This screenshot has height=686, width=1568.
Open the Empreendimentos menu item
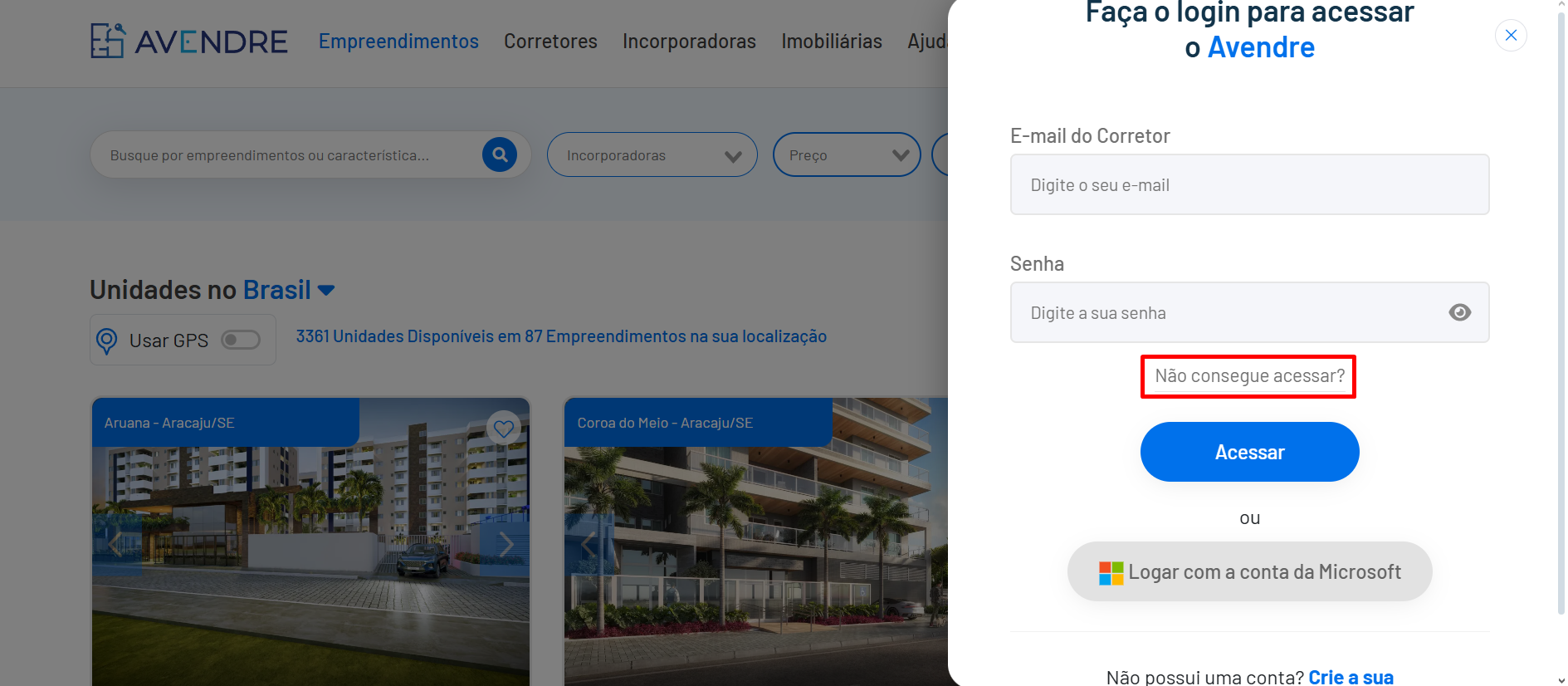(x=398, y=41)
